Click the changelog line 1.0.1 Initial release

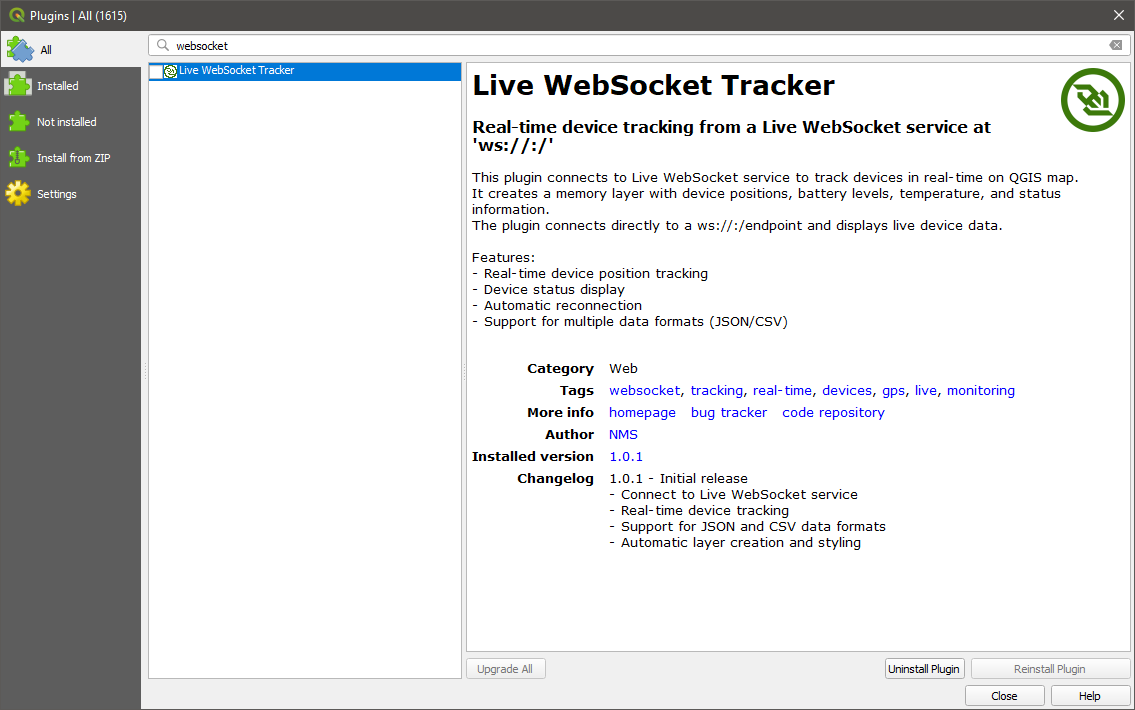tap(678, 478)
